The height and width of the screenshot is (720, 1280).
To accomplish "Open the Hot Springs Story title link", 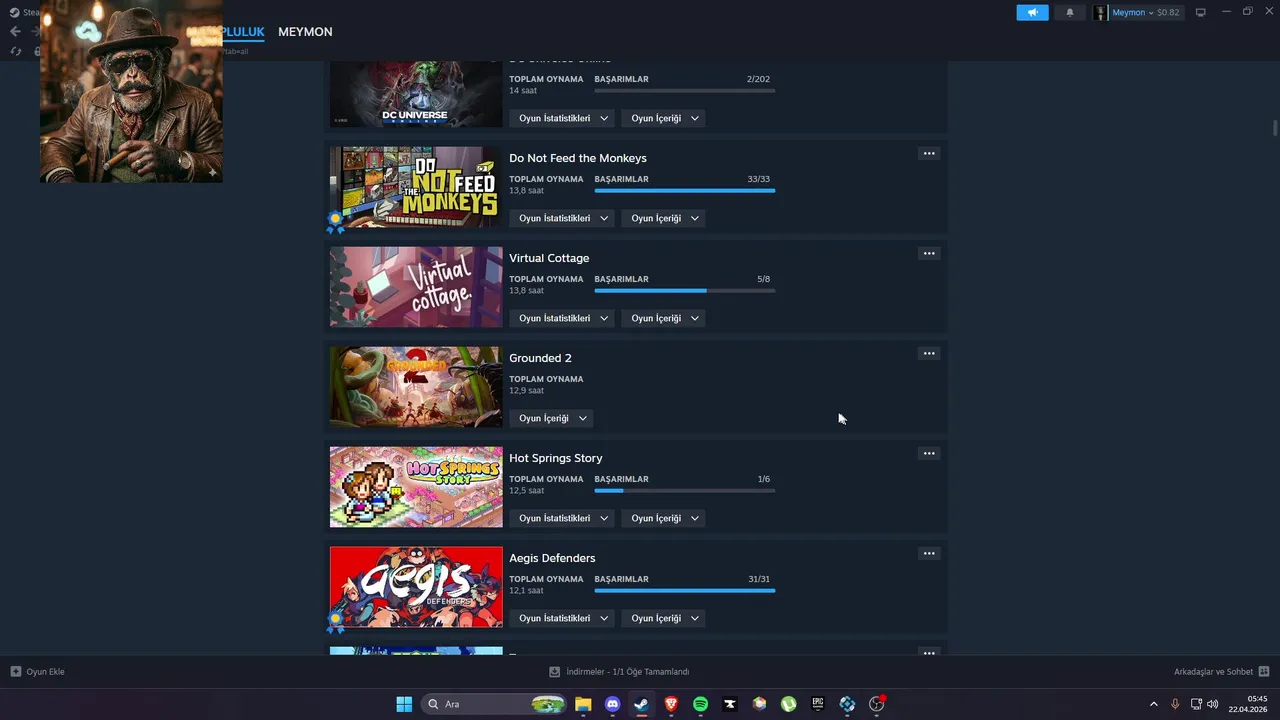I will pyautogui.click(x=556, y=458).
